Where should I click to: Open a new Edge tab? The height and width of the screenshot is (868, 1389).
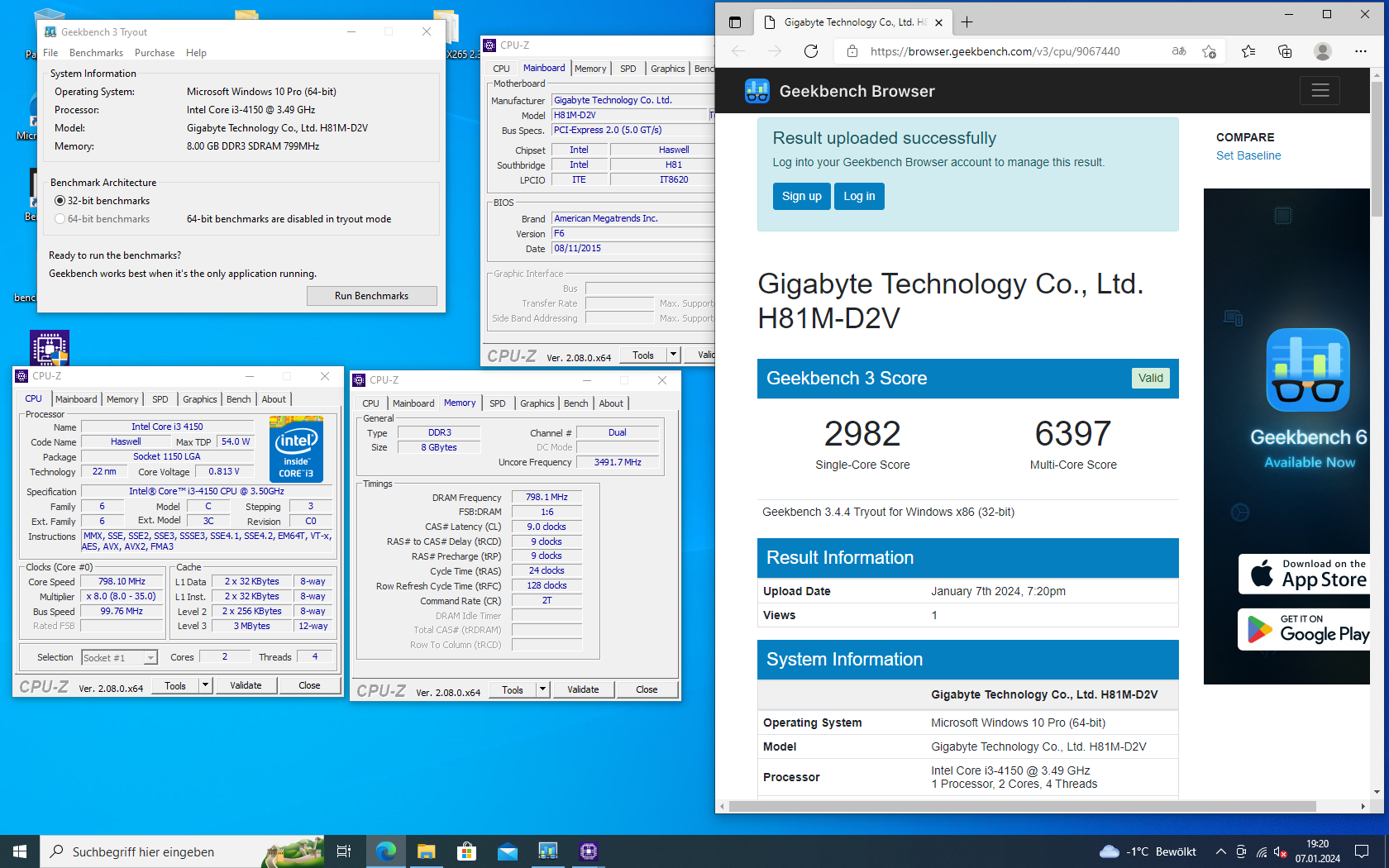pyautogui.click(x=967, y=22)
